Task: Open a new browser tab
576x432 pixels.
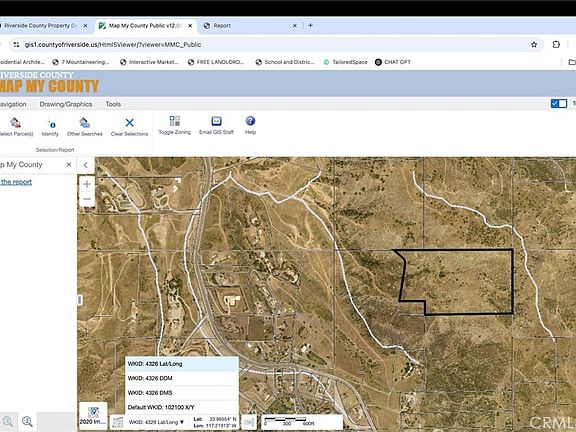Action: click(x=310, y=25)
